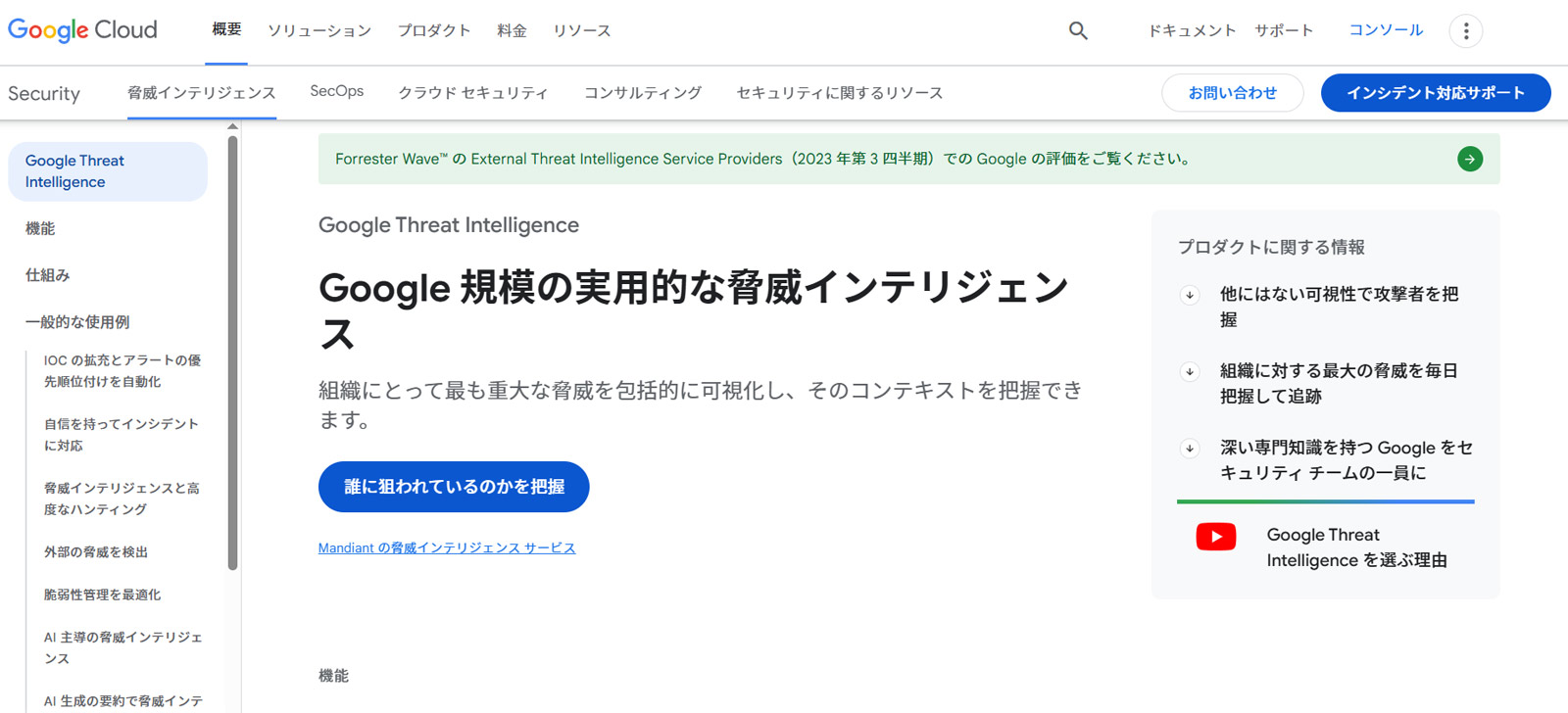The width and height of the screenshot is (1568, 713).
Task: Jump to 一般的な使用例 in sidebar
Action: pyautogui.click(x=77, y=322)
